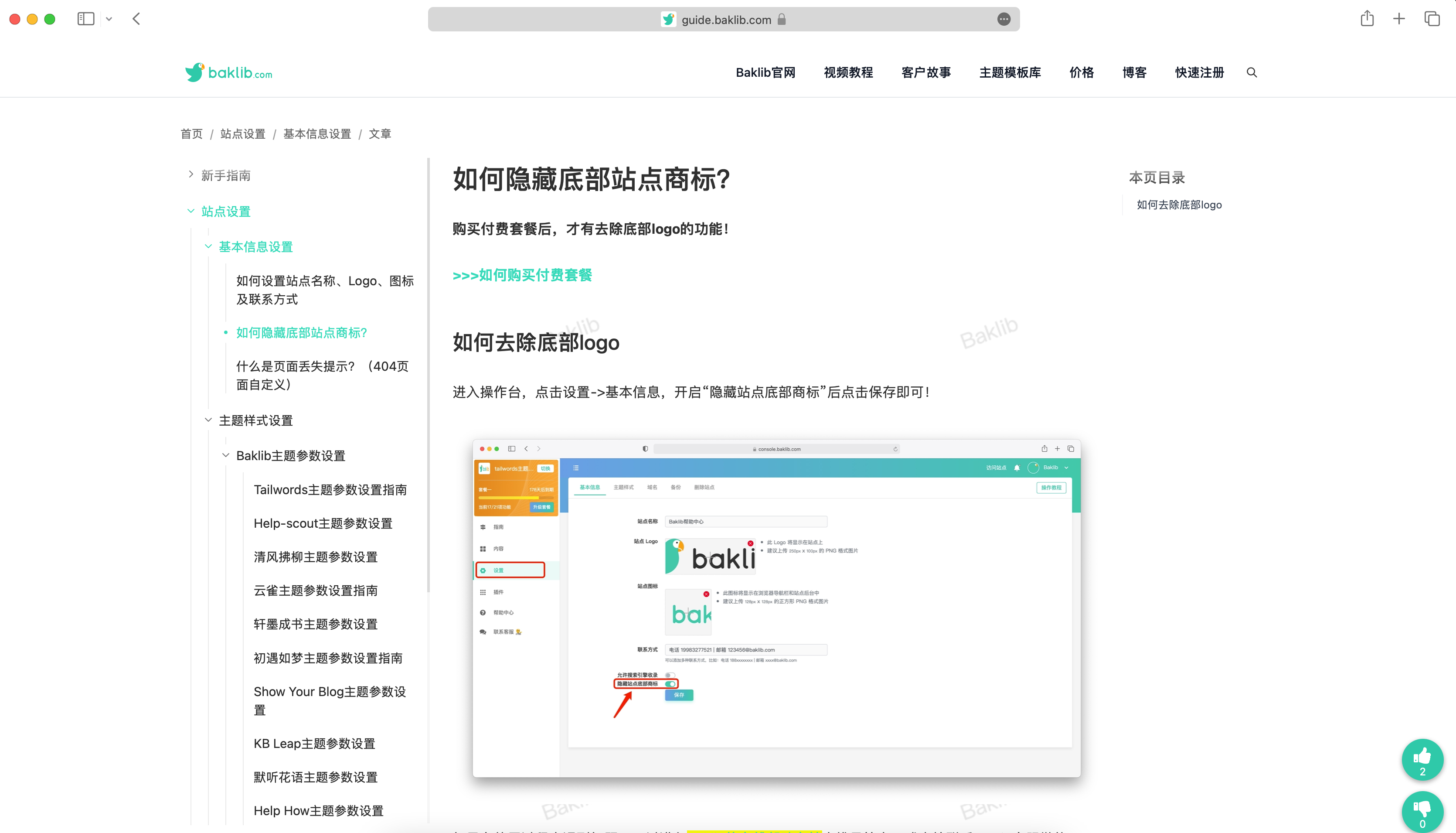
Task: Go to 站点设置 breadcrumb
Action: [x=243, y=134]
